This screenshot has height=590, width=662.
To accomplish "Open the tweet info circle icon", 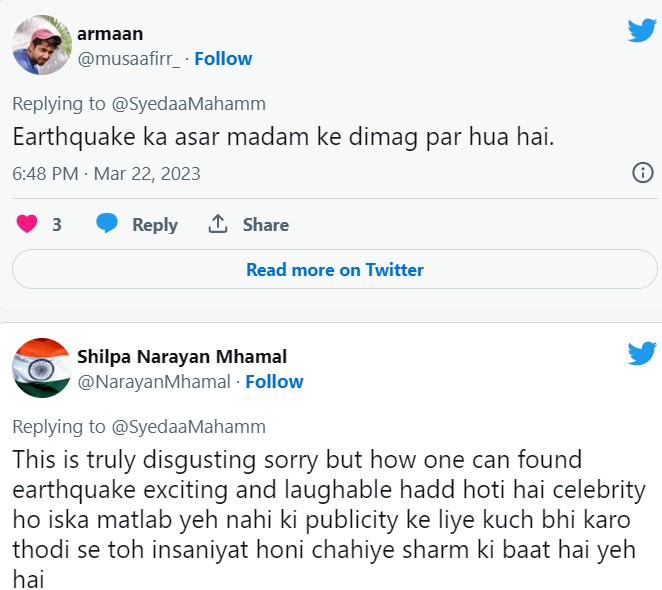I will (x=643, y=173).
